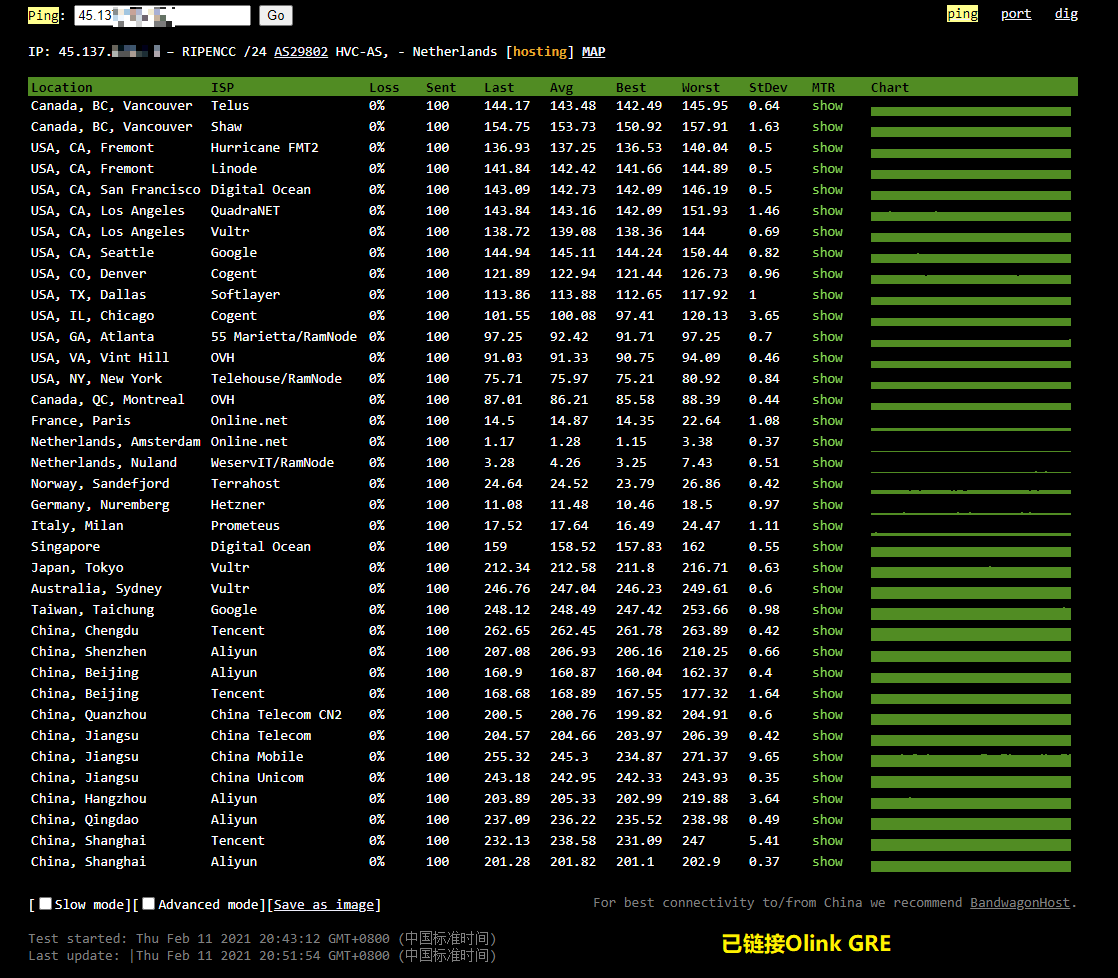Click Save as image link
1118x978 pixels.
(x=324, y=905)
